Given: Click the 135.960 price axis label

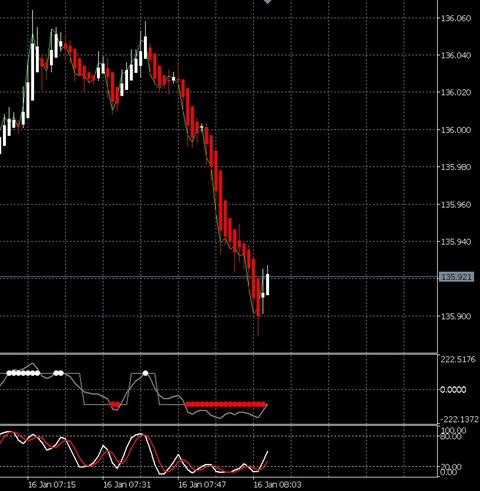Looking at the screenshot, I should (456, 204).
